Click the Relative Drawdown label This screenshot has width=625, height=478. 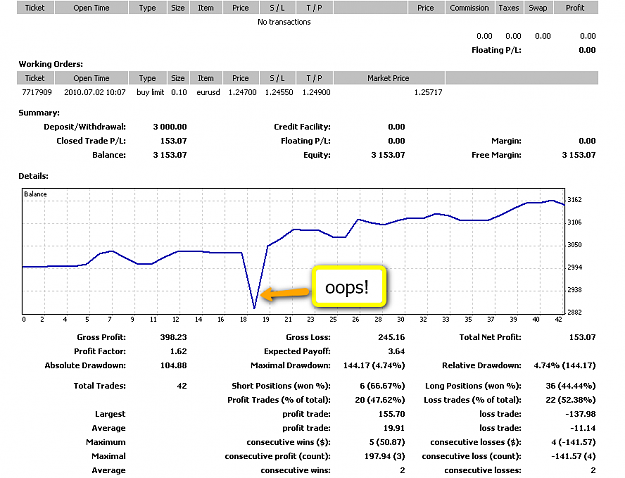click(x=482, y=366)
